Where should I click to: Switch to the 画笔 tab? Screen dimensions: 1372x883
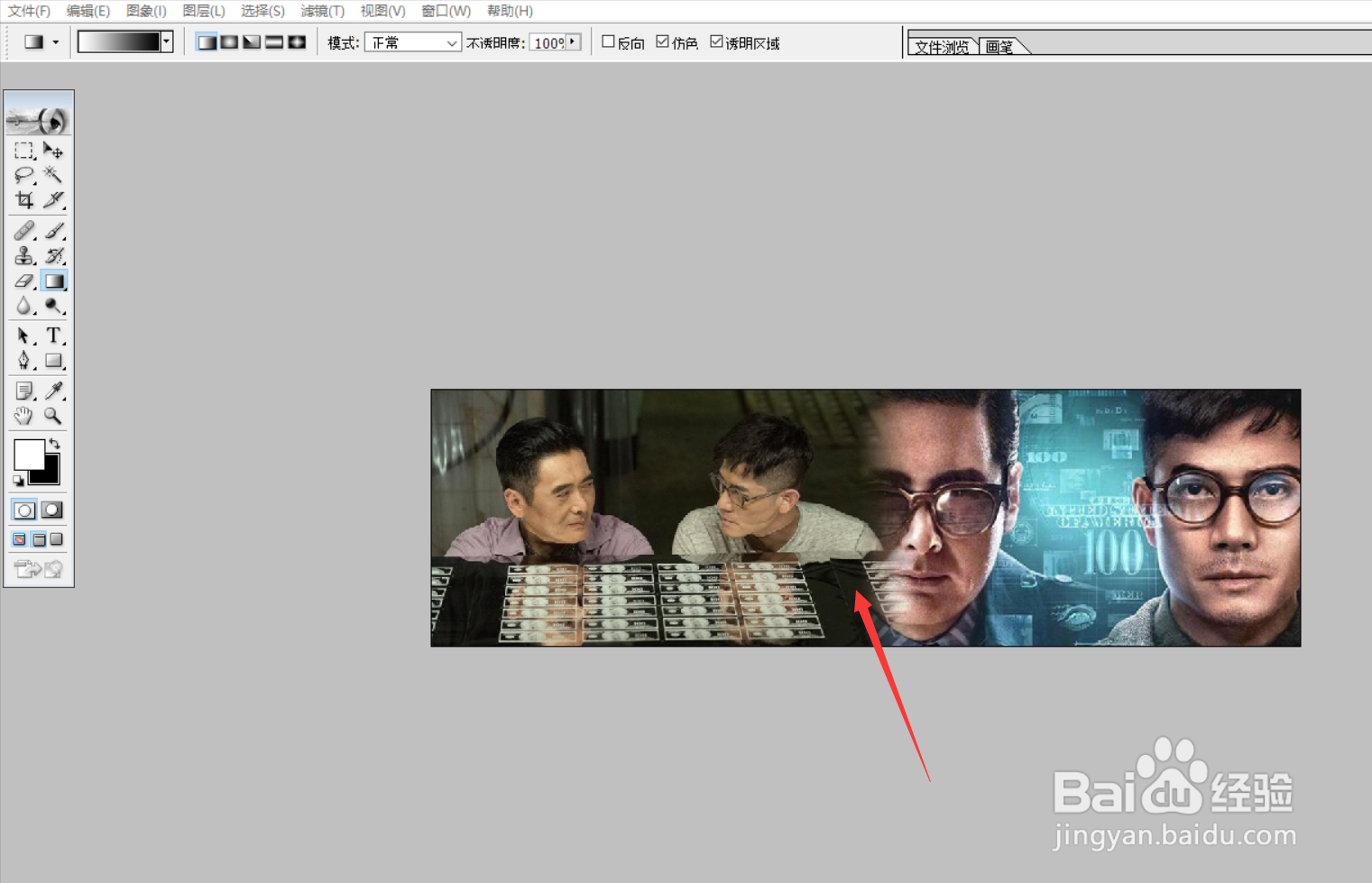tap(999, 47)
